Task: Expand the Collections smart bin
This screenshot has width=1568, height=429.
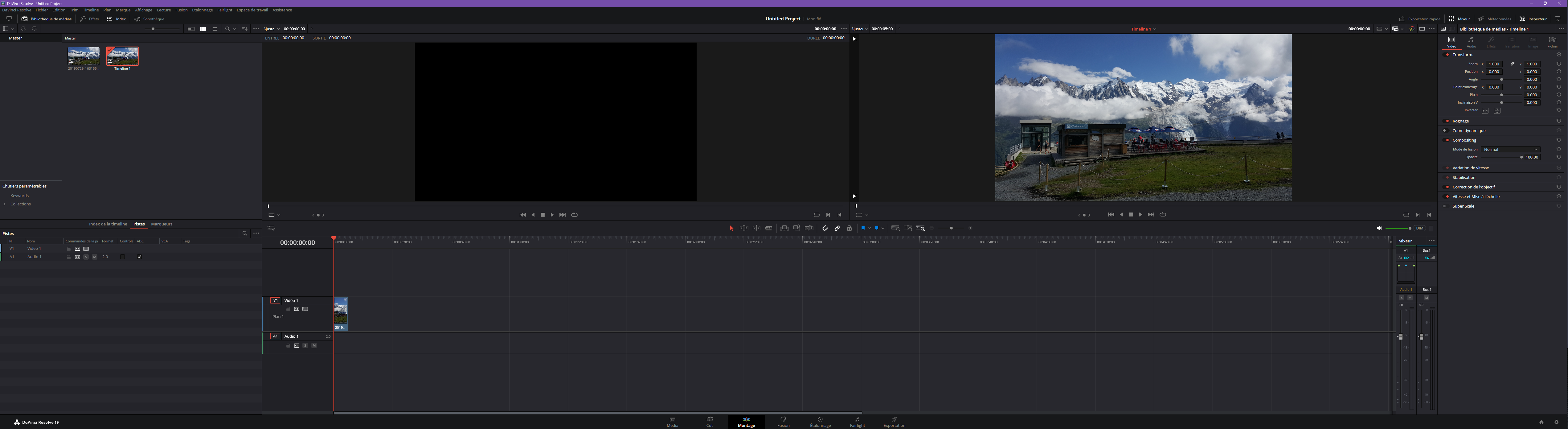Action: tap(5, 204)
